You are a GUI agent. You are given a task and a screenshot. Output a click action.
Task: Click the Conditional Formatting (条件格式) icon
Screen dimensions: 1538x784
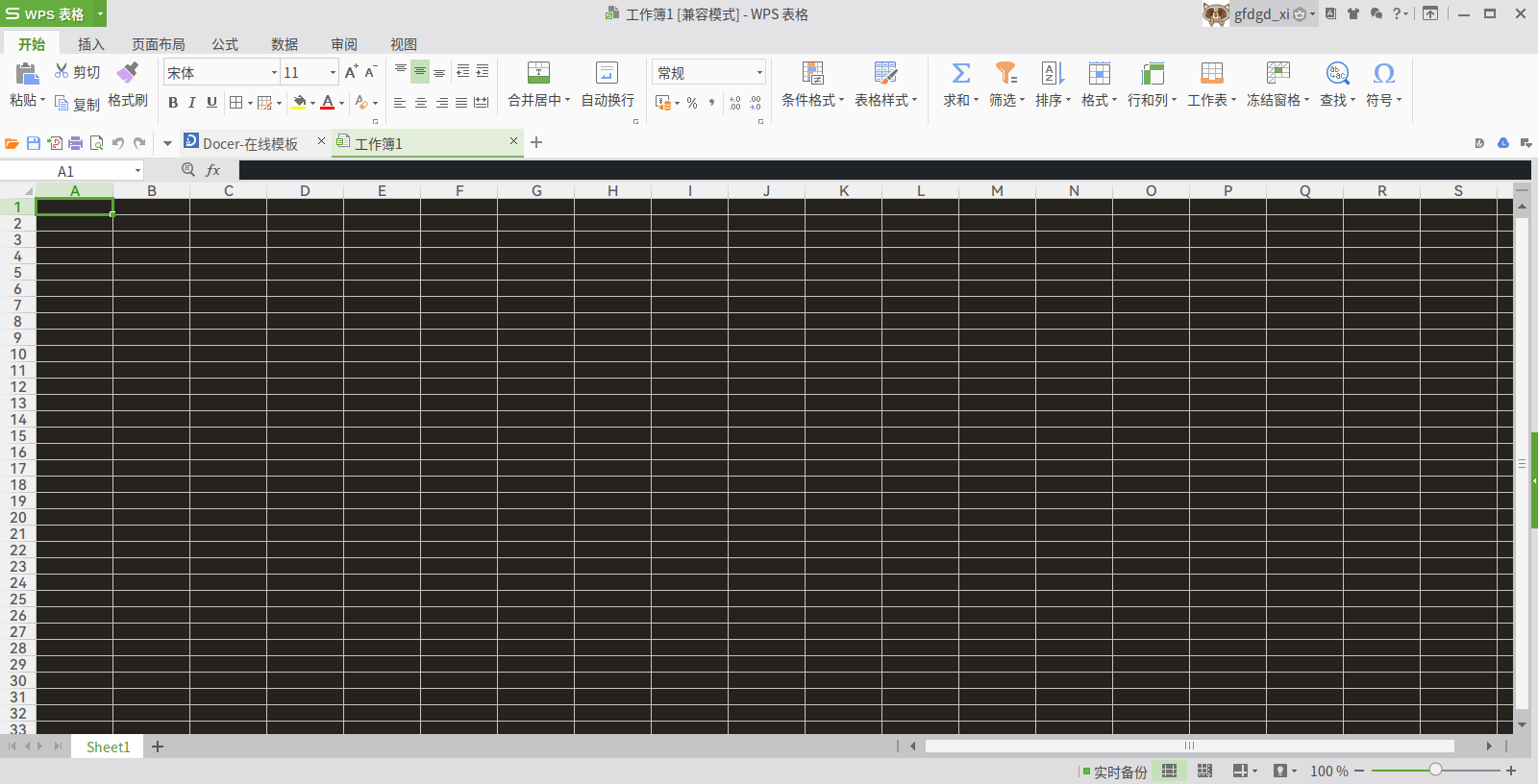point(812,74)
